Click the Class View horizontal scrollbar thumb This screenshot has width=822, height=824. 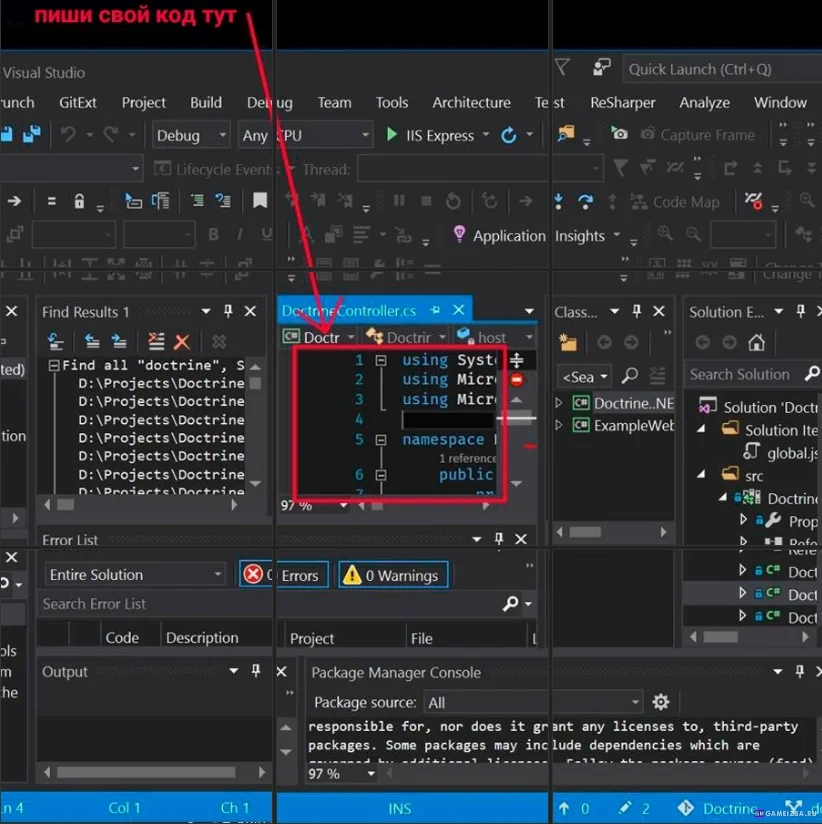coord(585,532)
